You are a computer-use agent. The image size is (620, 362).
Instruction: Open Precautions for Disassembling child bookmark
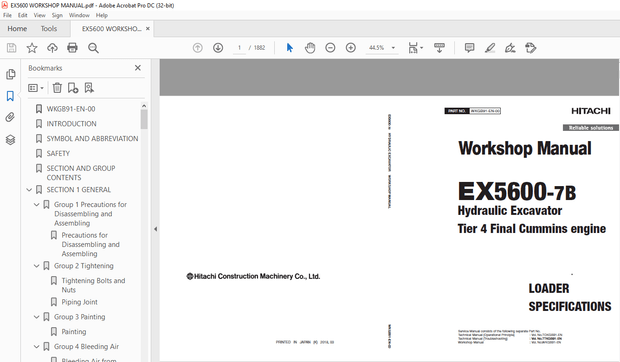[91, 244]
